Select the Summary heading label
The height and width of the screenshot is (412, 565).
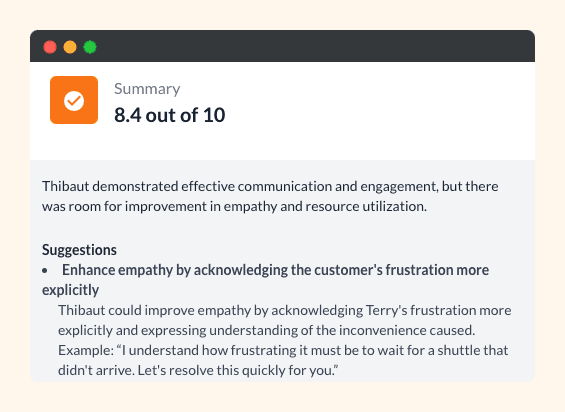147,89
